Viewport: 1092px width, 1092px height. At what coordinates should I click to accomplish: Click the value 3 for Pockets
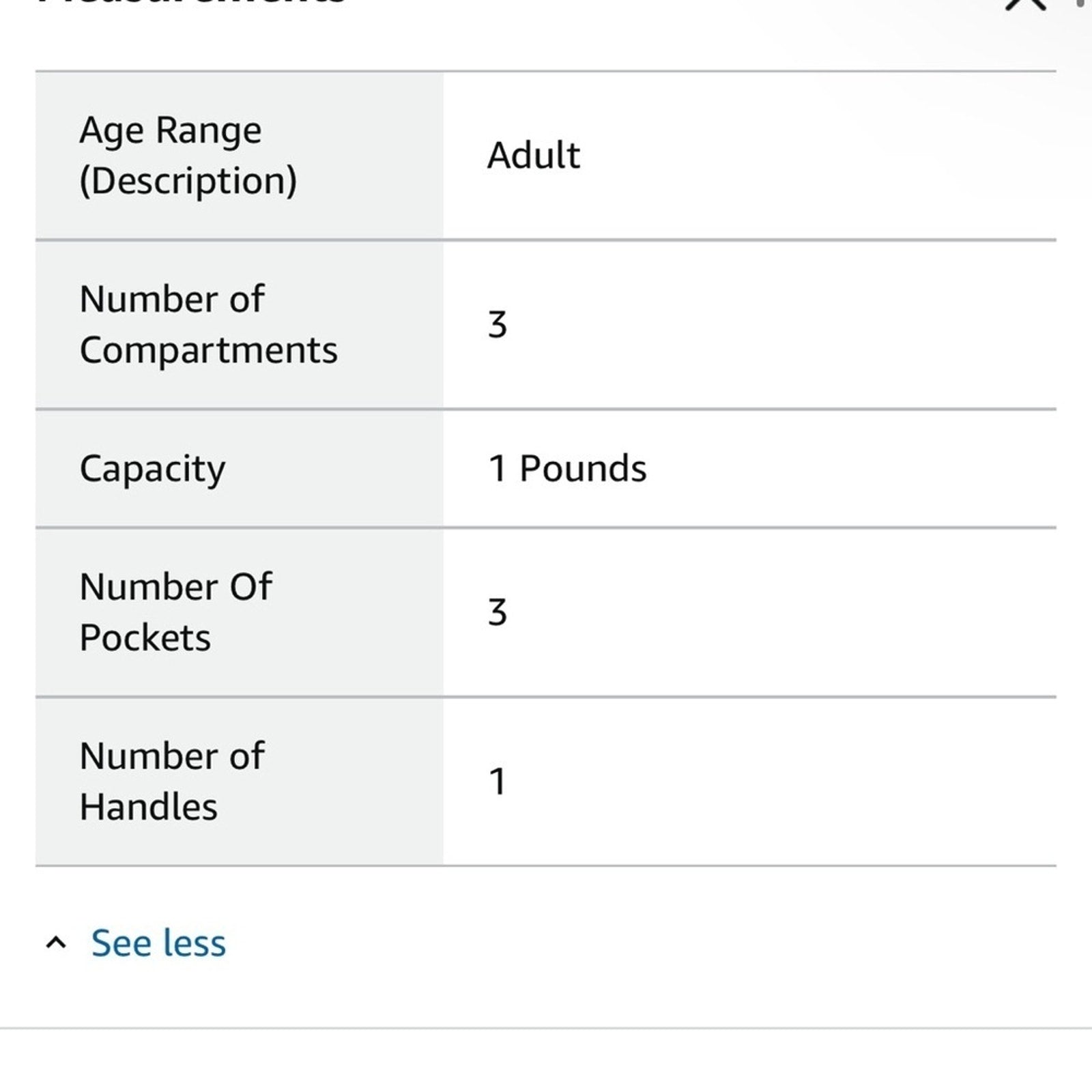[x=498, y=612]
